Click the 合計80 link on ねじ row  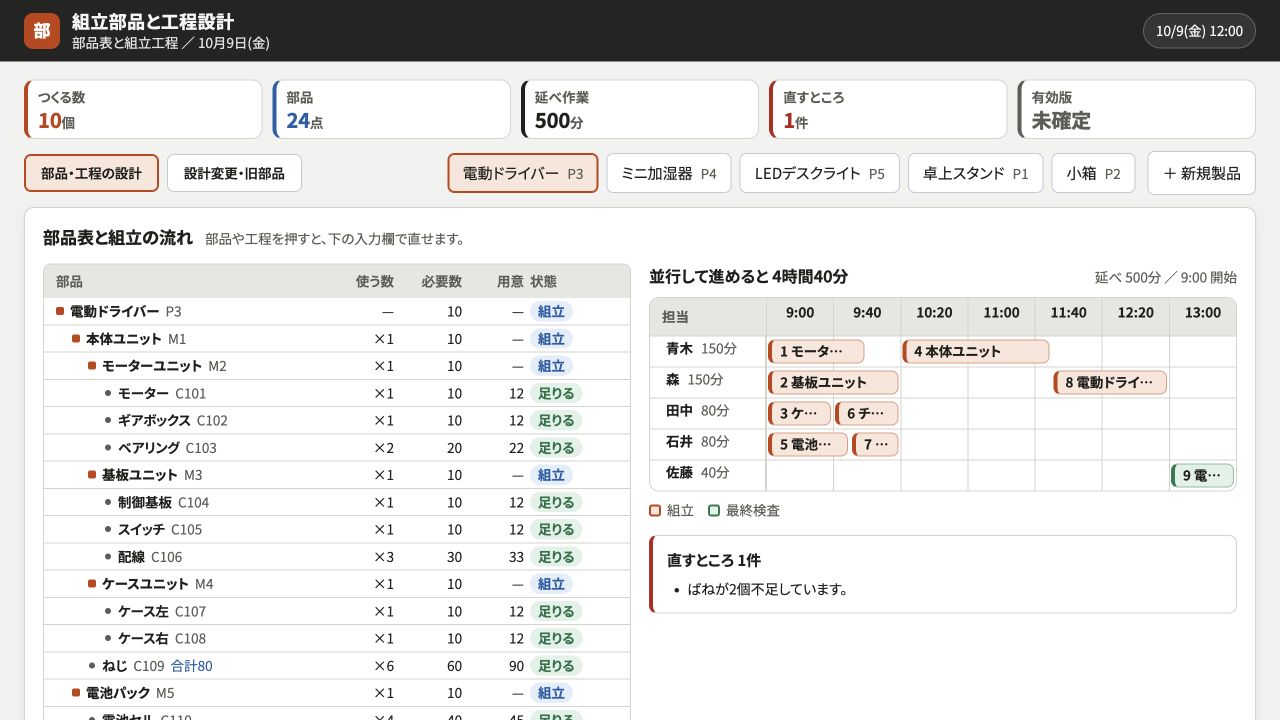tap(191, 666)
